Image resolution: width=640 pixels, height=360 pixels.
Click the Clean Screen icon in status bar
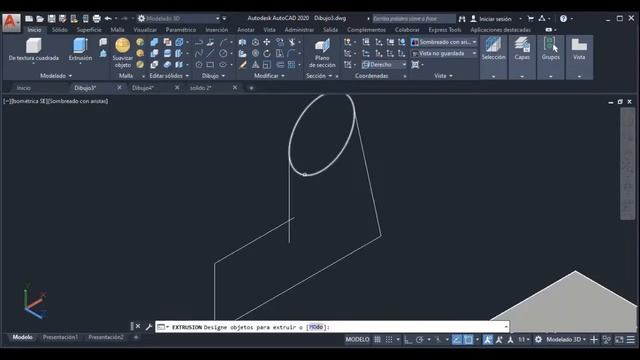pos(619,340)
